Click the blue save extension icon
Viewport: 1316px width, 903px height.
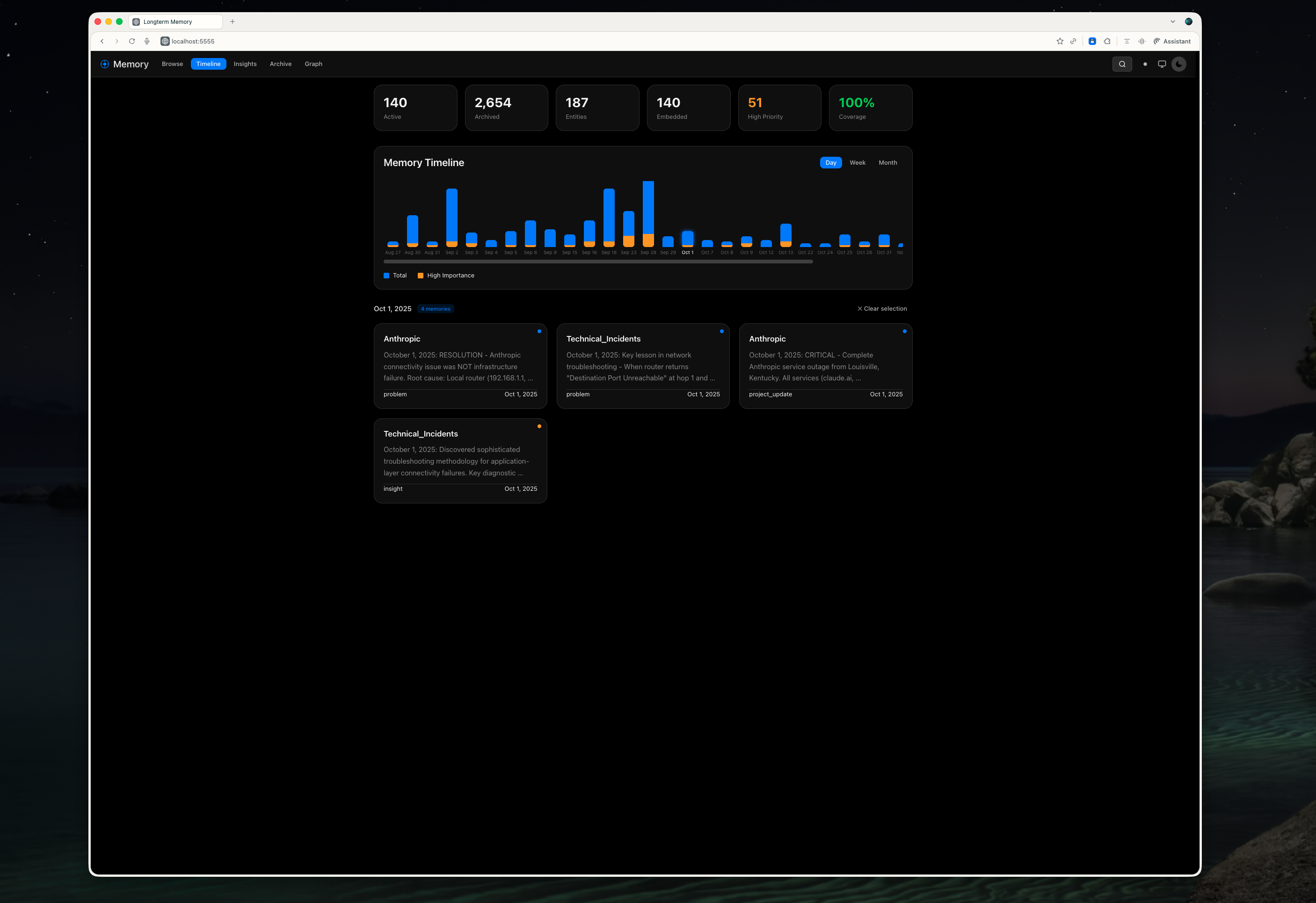(1092, 41)
